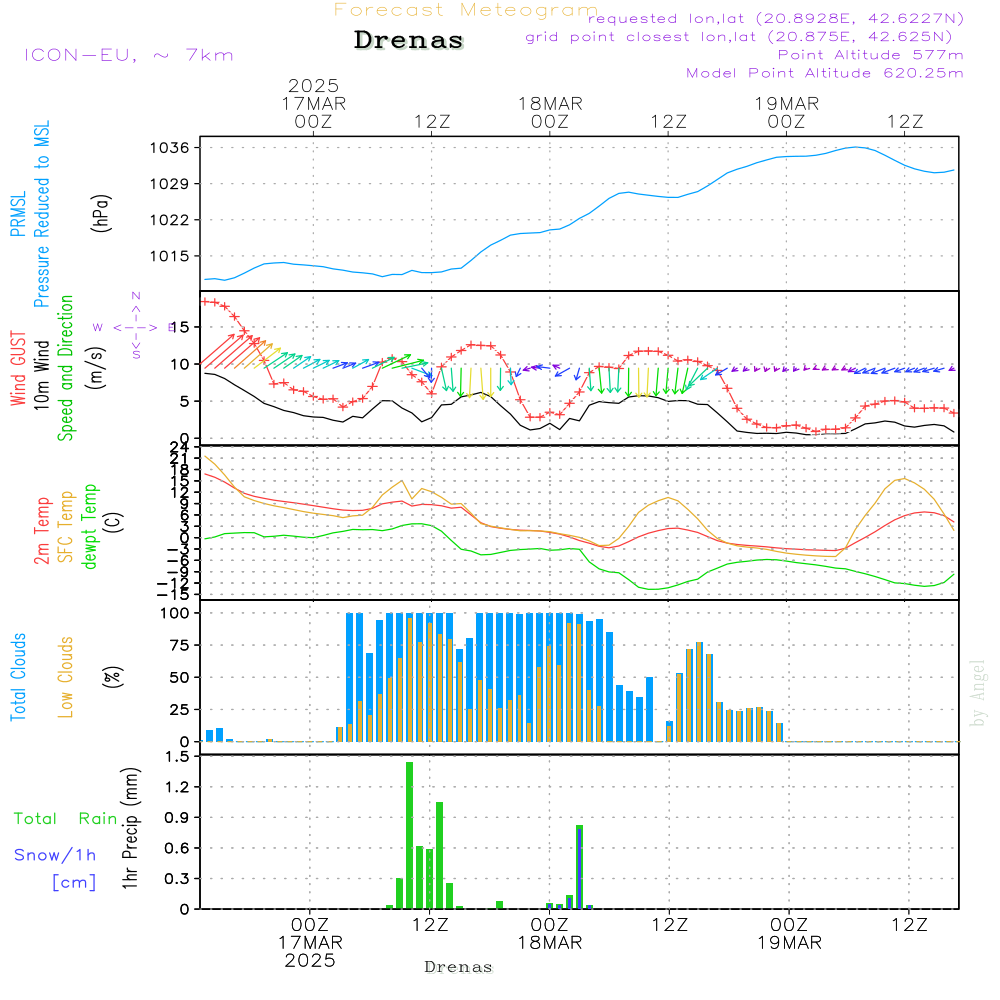
Task: Click the 'by Angel' vertical credit text
Action: pyautogui.click(x=977, y=693)
